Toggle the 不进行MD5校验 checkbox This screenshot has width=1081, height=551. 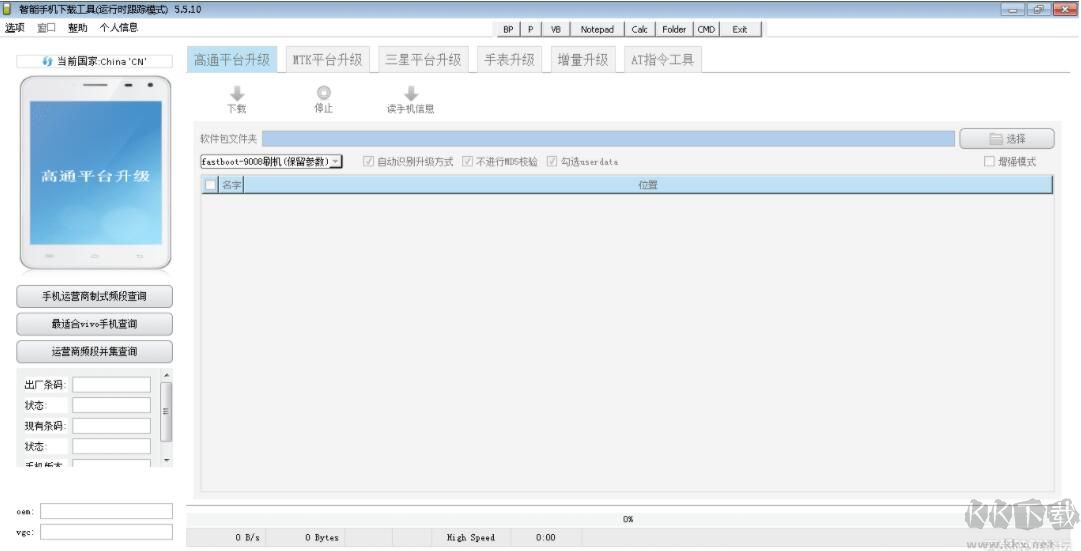(x=467, y=161)
